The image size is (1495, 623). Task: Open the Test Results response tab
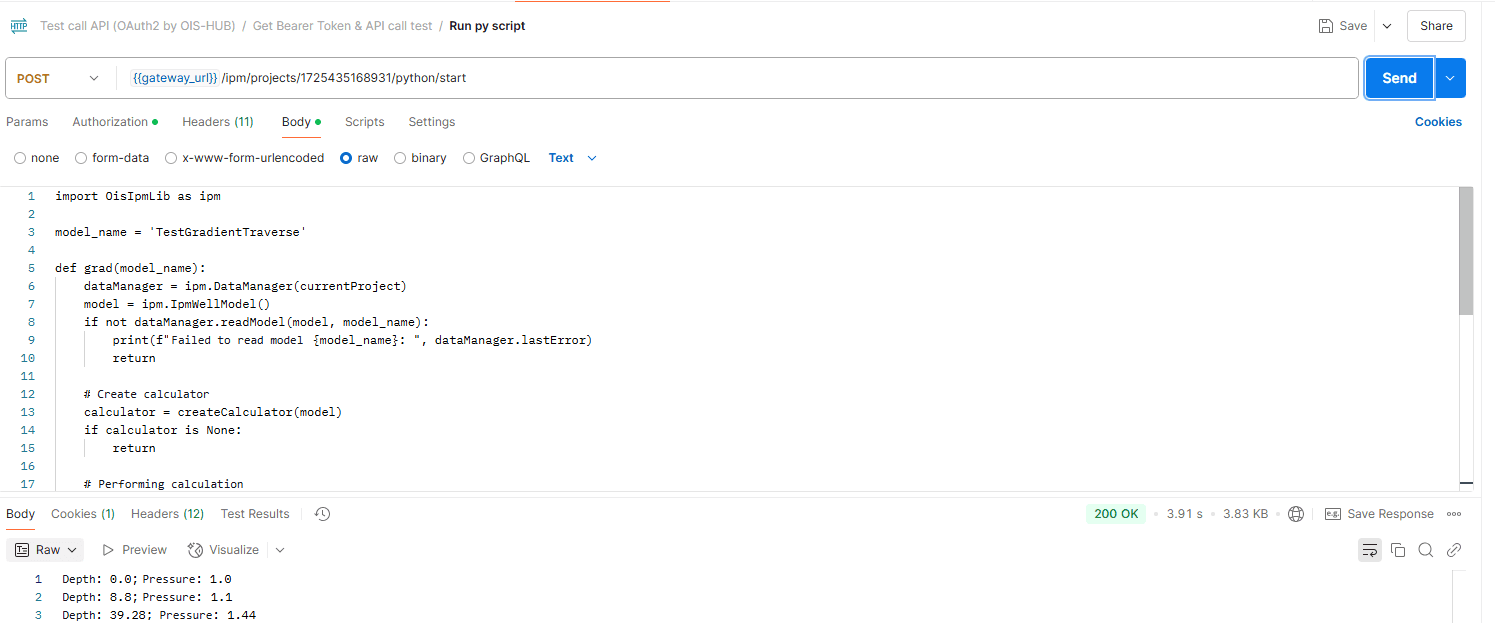coord(255,514)
